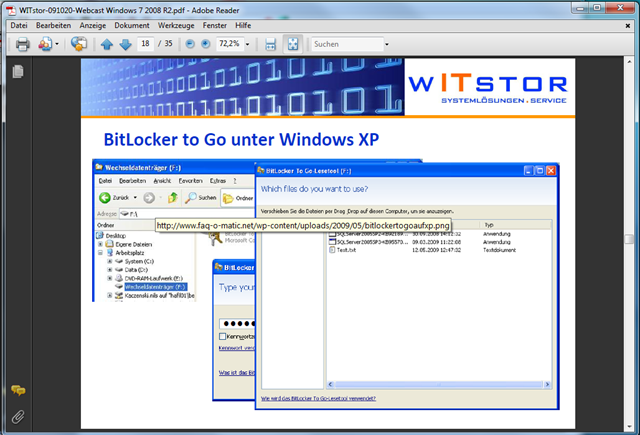Click horizontal scrollbar left arrow in Lesetool
The width and height of the screenshot is (640, 435).
(331, 384)
